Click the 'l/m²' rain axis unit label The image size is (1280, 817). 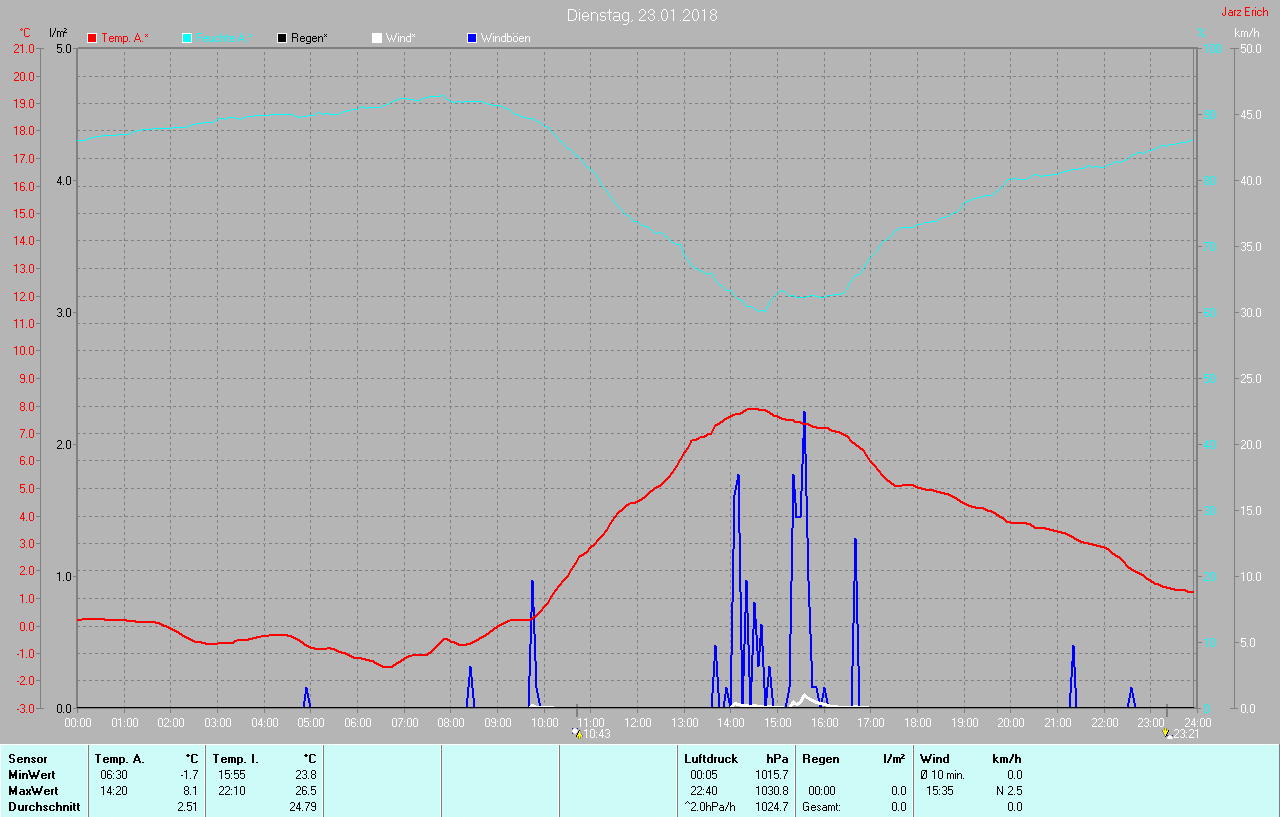pyautogui.click(x=58, y=33)
